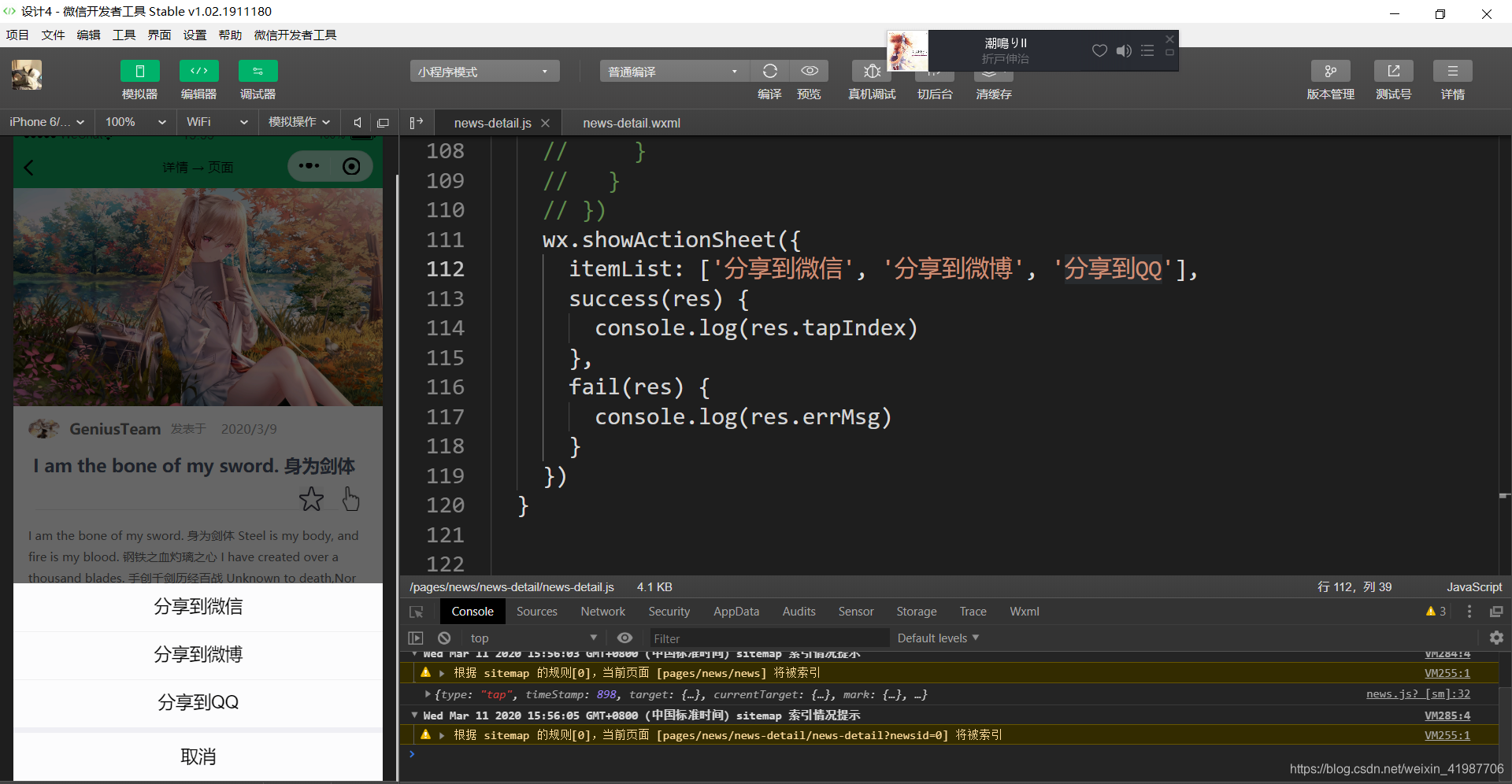Tap 取消 to cancel action sheet

click(198, 756)
